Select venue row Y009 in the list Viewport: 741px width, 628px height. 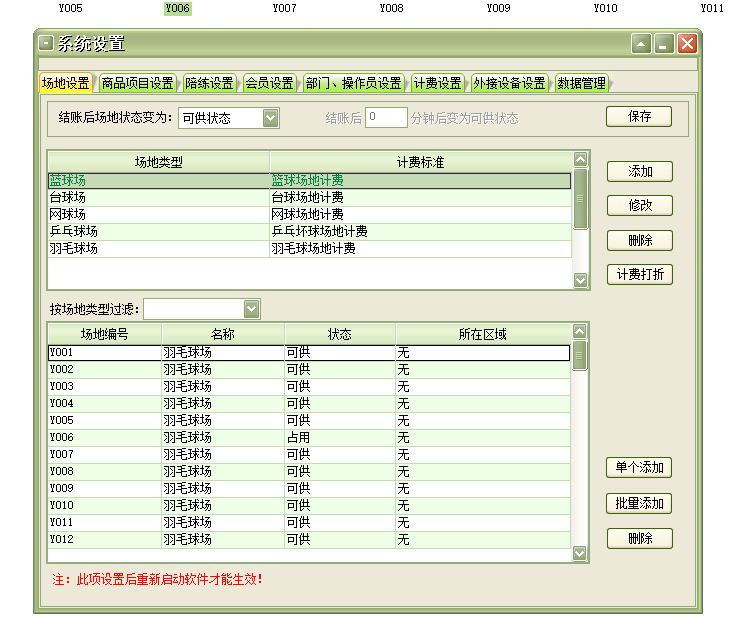309,489
